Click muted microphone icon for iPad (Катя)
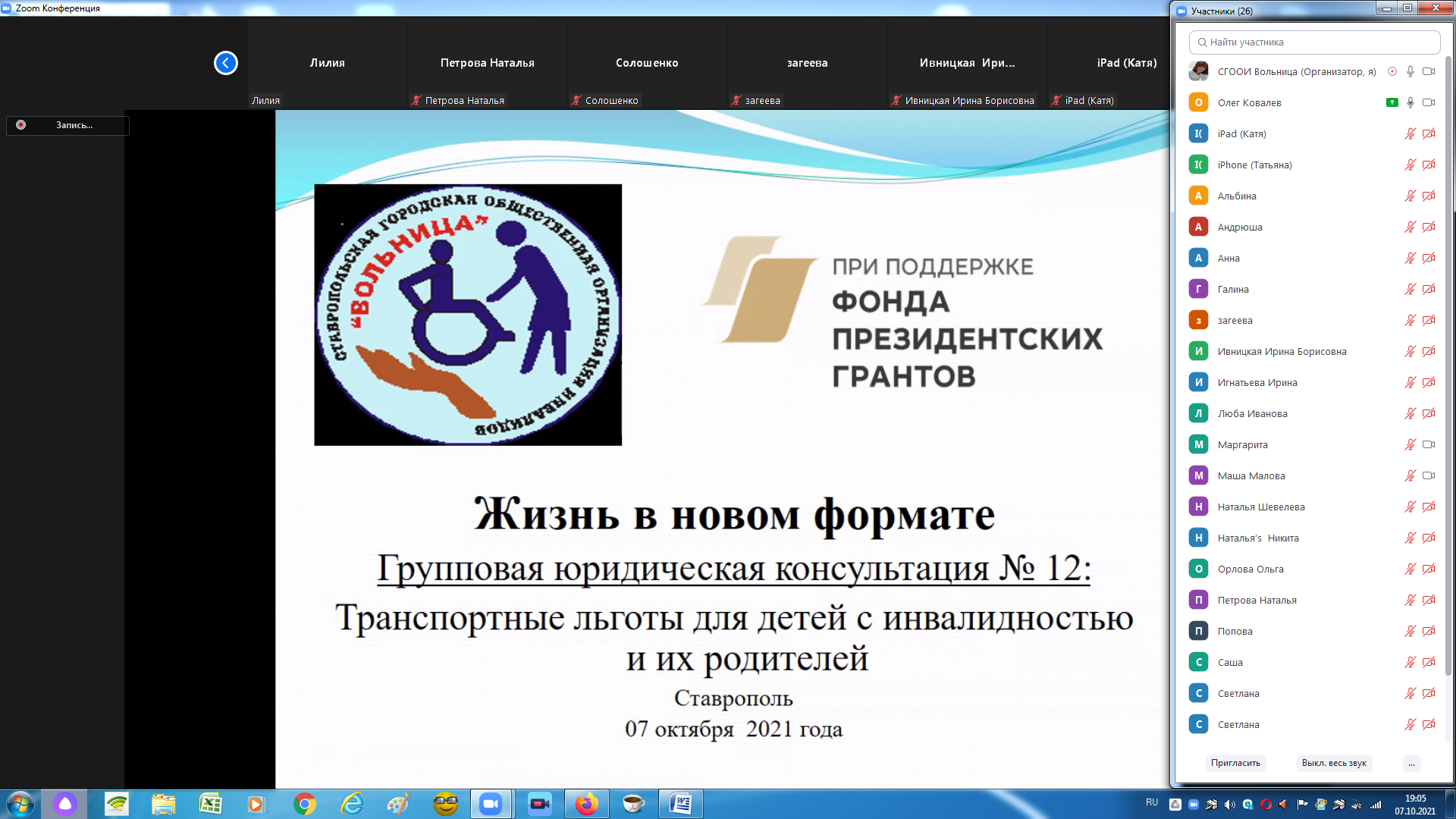 (1410, 133)
